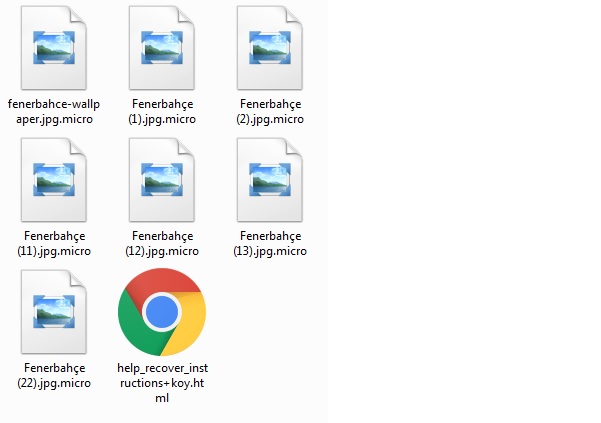Click the label 'Fenerbahçe (1).jpg.micro'
Viewport: 601px width, 423px height.
pyautogui.click(x=162, y=111)
